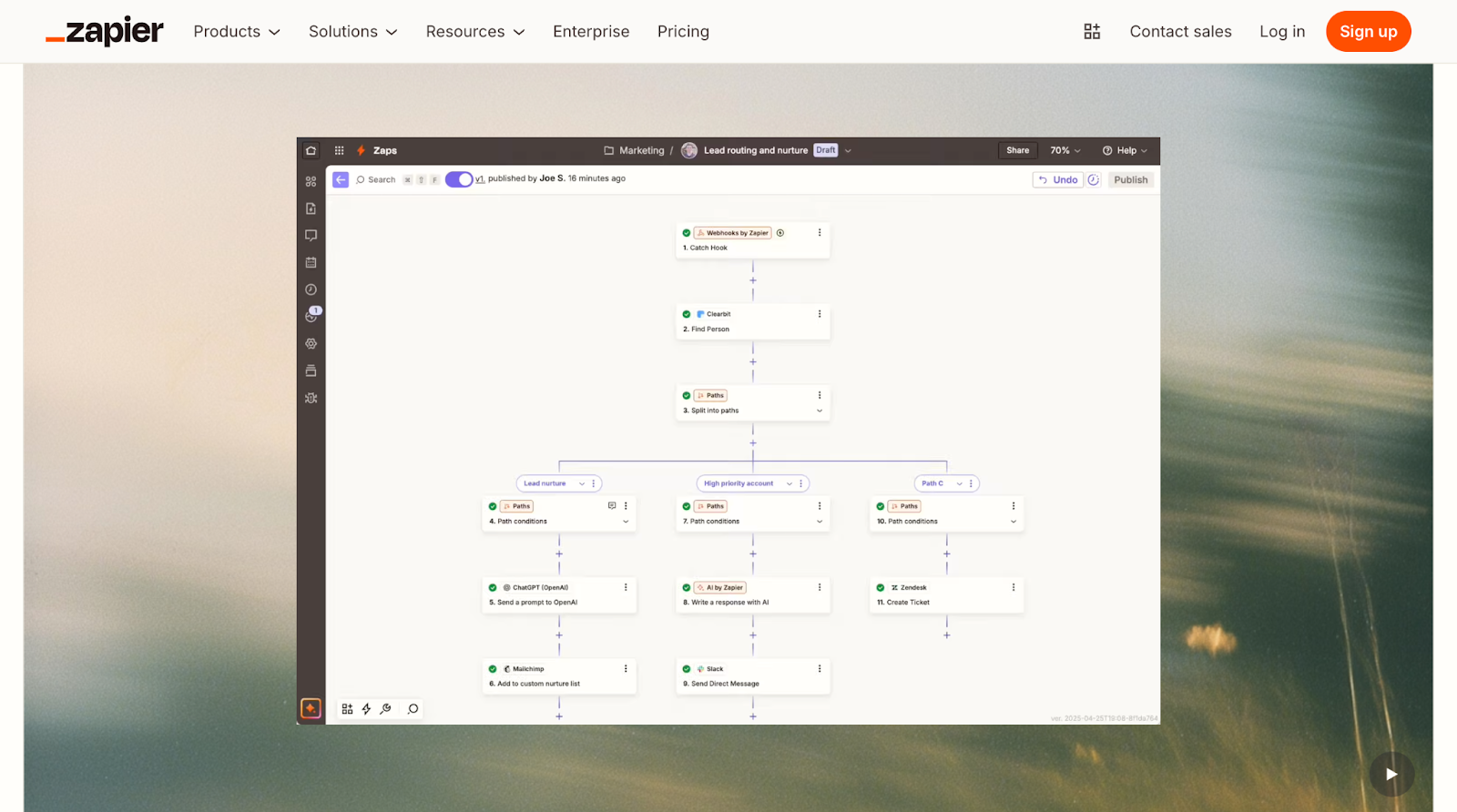Open the bug debug sidebar icon
The height and width of the screenshot is (812, 1457).
pyautogui.click(x=311, y=398)
